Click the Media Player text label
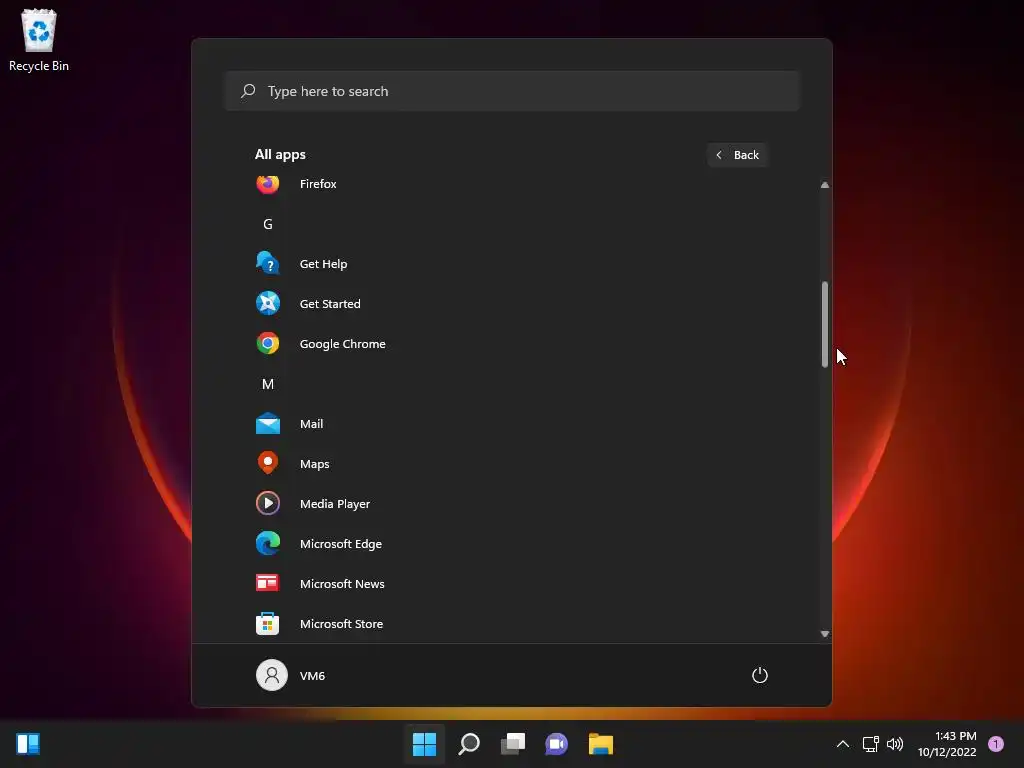This screenshot has height=768, width=1024. pos(334,504)
